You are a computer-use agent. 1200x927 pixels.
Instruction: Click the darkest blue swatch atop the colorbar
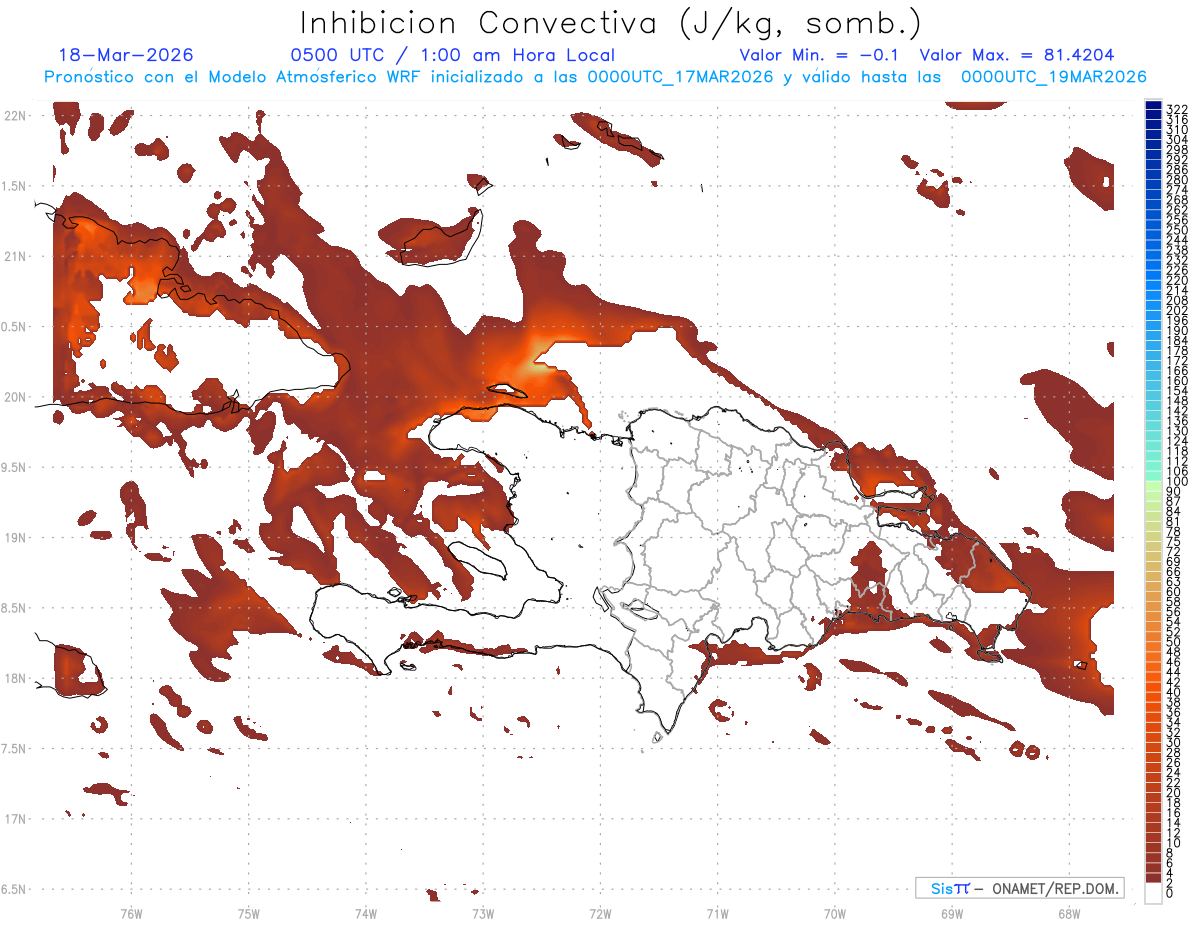(x=1153, y=106)
